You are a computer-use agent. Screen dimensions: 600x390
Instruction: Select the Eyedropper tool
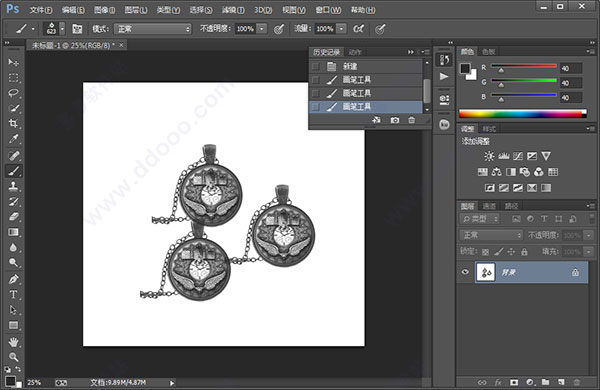click(x=13, y=139)
